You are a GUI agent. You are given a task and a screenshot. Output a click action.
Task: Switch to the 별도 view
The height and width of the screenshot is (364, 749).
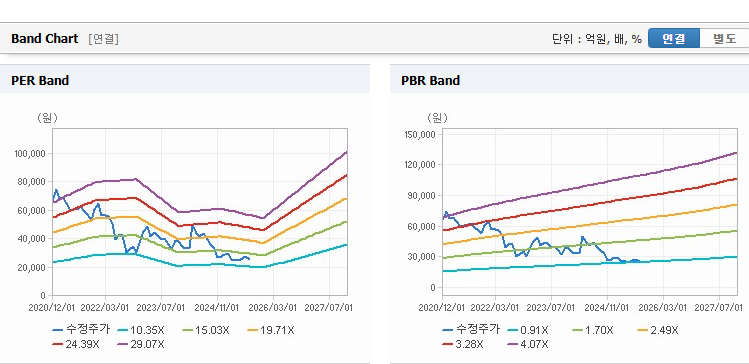point(724,39)
